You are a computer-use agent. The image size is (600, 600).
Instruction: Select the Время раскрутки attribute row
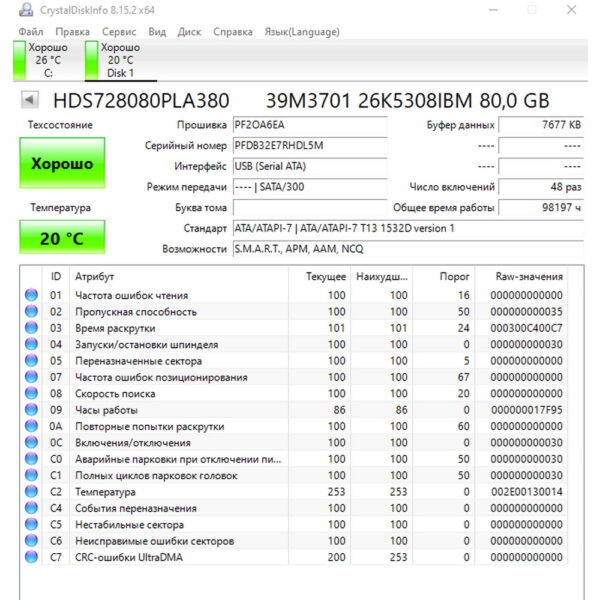[294, 328]
